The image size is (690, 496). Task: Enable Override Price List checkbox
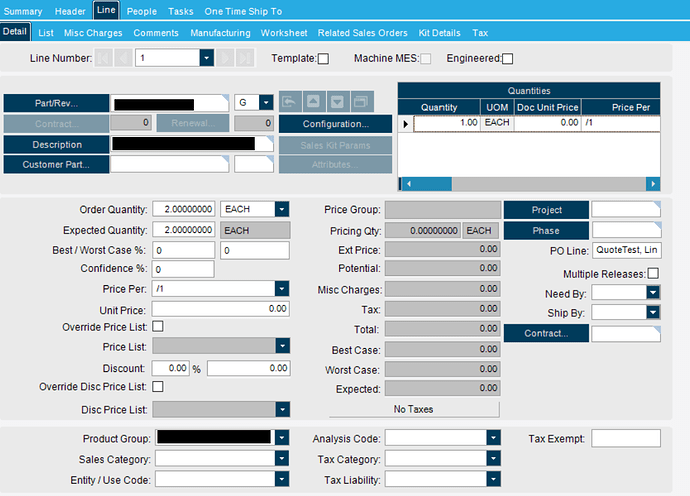click(158, 326)
